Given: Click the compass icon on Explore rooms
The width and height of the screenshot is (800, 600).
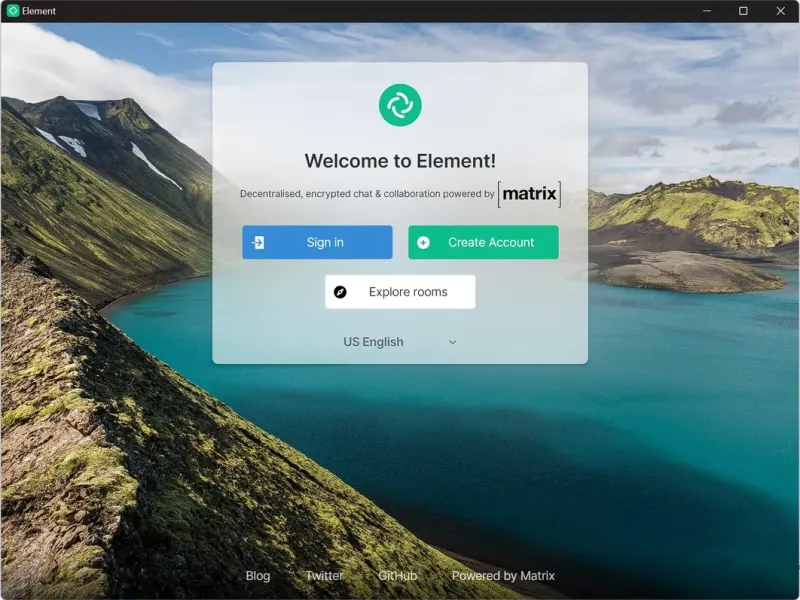Looking at the screenshot, I should pyautogui.click(x=340, y=292).
